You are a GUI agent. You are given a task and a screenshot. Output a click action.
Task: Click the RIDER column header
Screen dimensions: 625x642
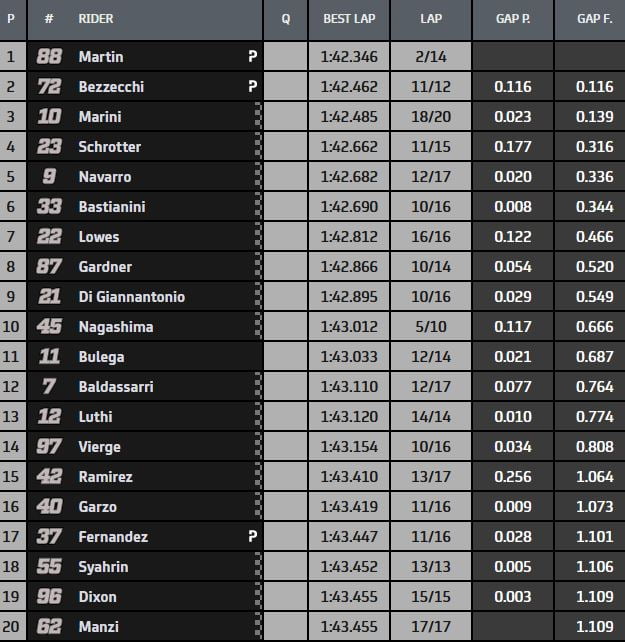coord(97,19)
